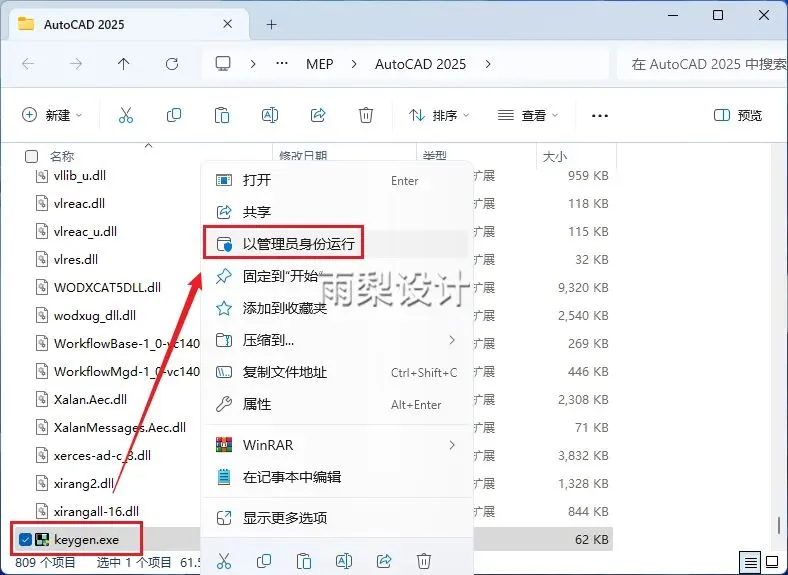Go forward with the right arrow
788x575 pixels.
[76, 64]
